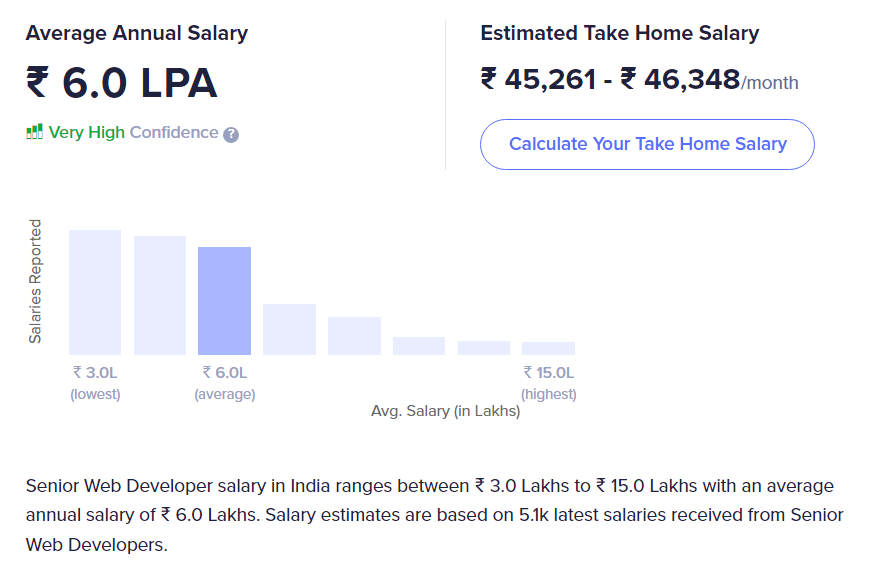Select the highlighted ₹ 6.0L average bar
883x582 pixels.
[x=225, y=302]
